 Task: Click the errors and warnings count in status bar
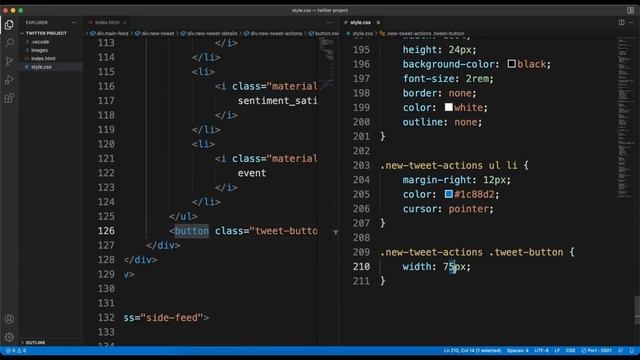tap(16, 351)
